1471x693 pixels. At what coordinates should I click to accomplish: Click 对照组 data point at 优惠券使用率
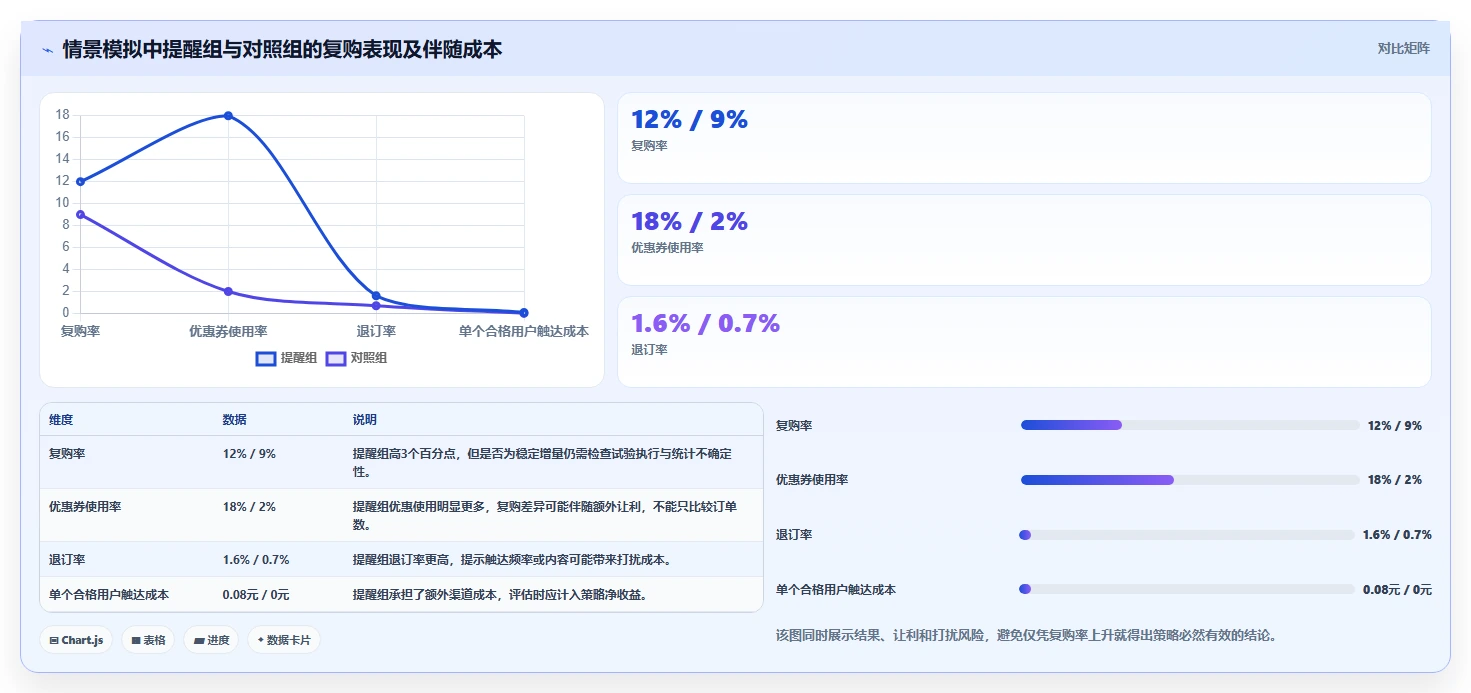click(228, 292)
